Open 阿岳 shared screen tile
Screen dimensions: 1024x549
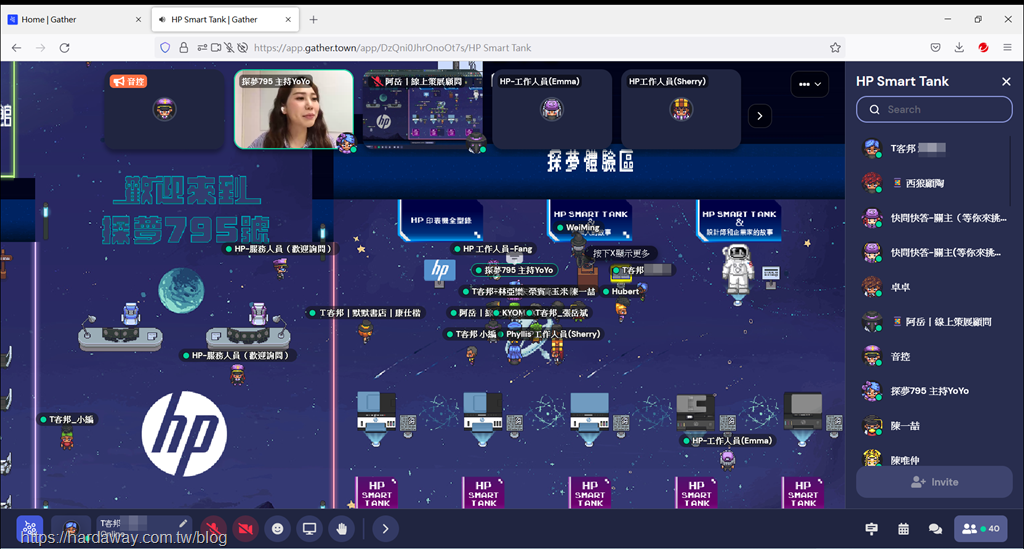(423, 110)
